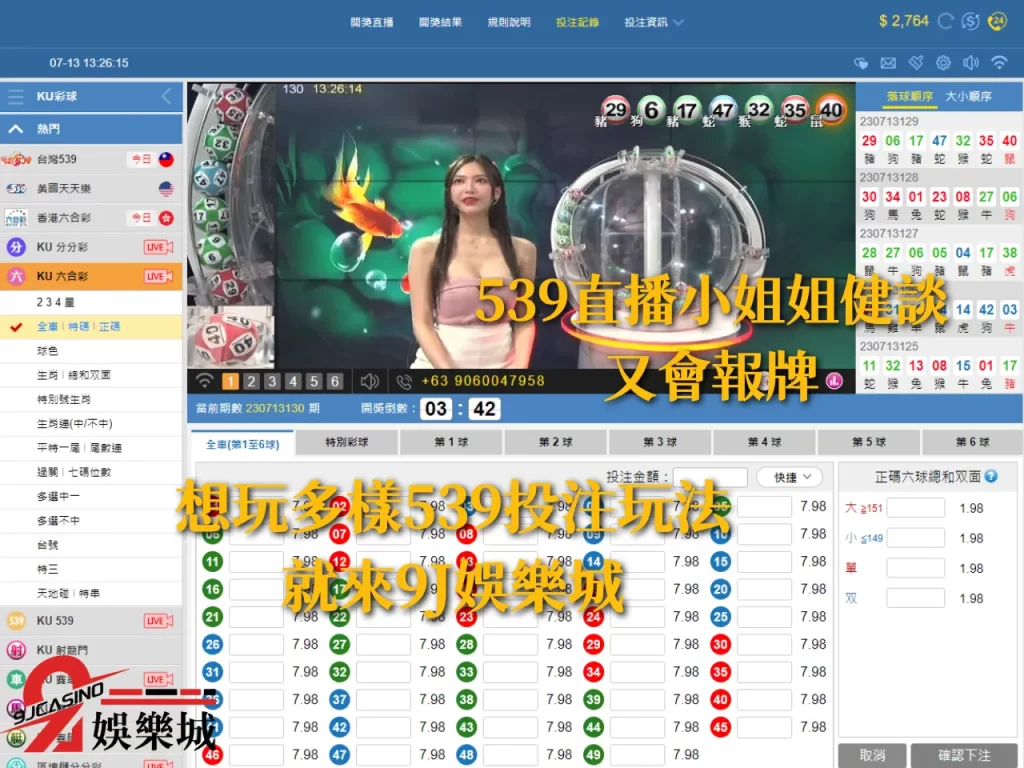This screenshot has width=1024, height=768.
Task: Click the phone icon beside +63 number
Action: [404, 381]
